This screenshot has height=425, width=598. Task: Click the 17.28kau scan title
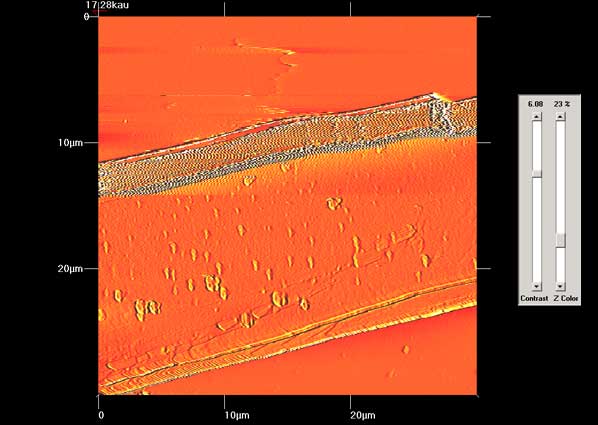tap(108, 5)
